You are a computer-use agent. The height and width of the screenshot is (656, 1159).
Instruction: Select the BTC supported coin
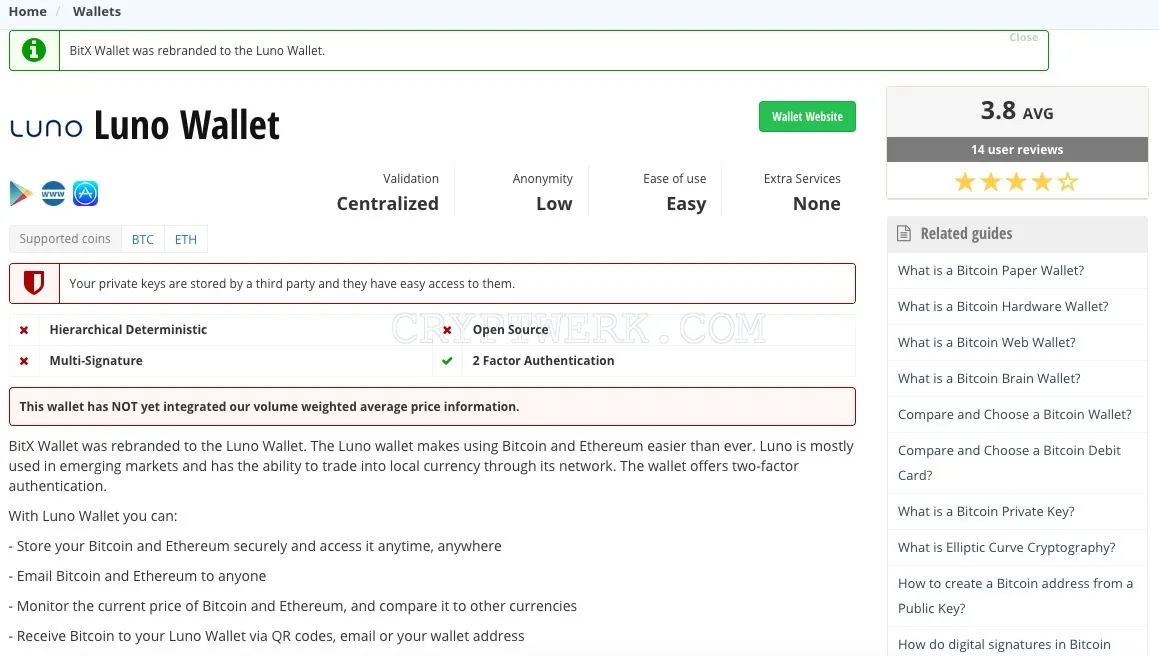pos(143,240)
